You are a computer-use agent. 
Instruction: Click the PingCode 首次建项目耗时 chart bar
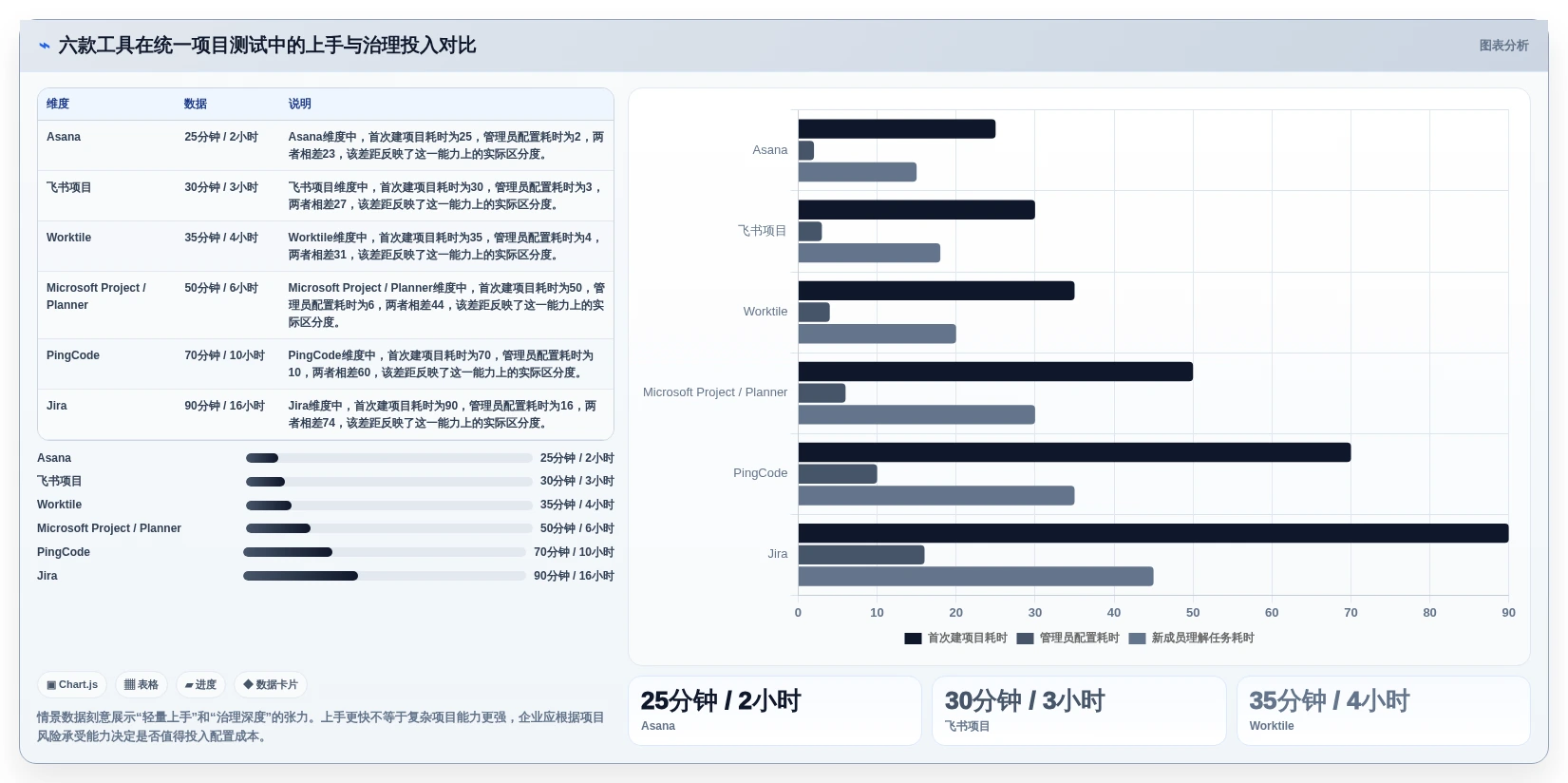pyautogui.click(x=1074, y=452)
